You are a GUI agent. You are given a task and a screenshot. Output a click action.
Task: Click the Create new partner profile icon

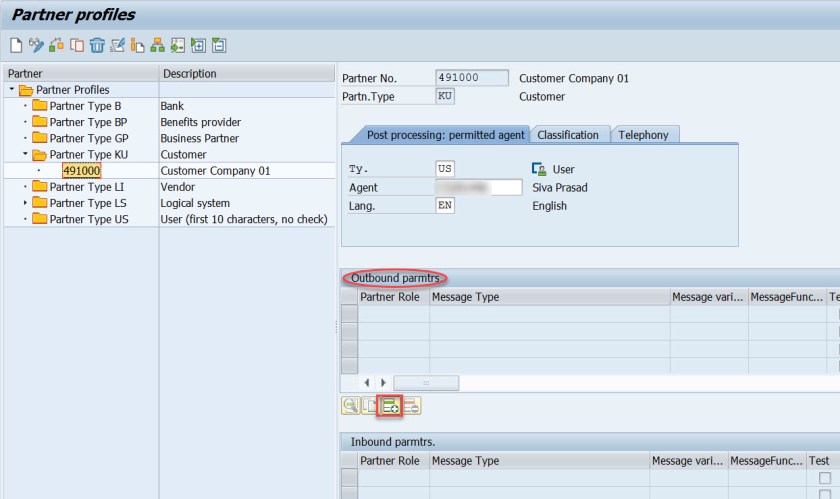click(16, 46)
